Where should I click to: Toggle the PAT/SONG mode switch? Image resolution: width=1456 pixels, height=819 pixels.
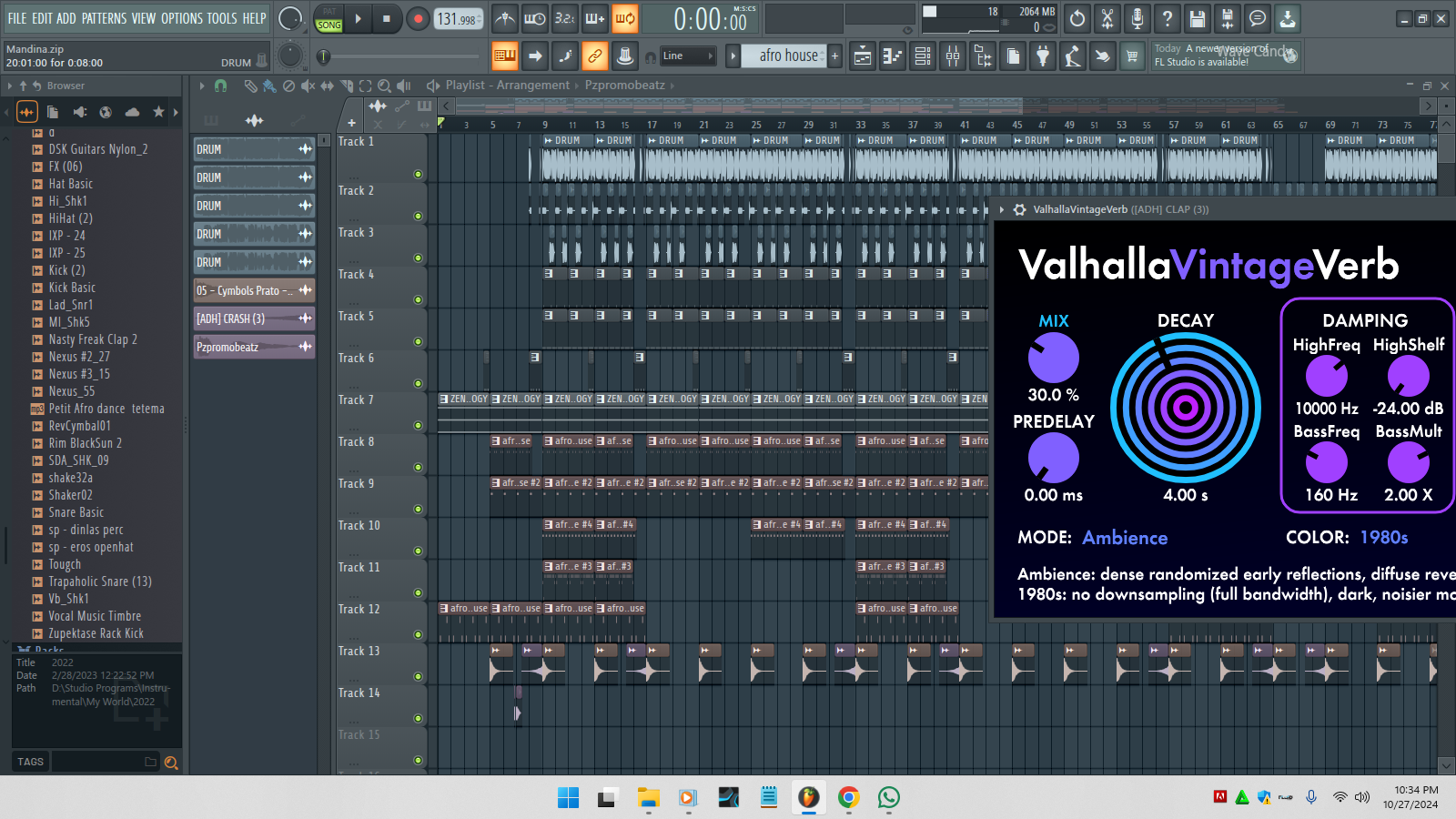[x=329, y=18]
